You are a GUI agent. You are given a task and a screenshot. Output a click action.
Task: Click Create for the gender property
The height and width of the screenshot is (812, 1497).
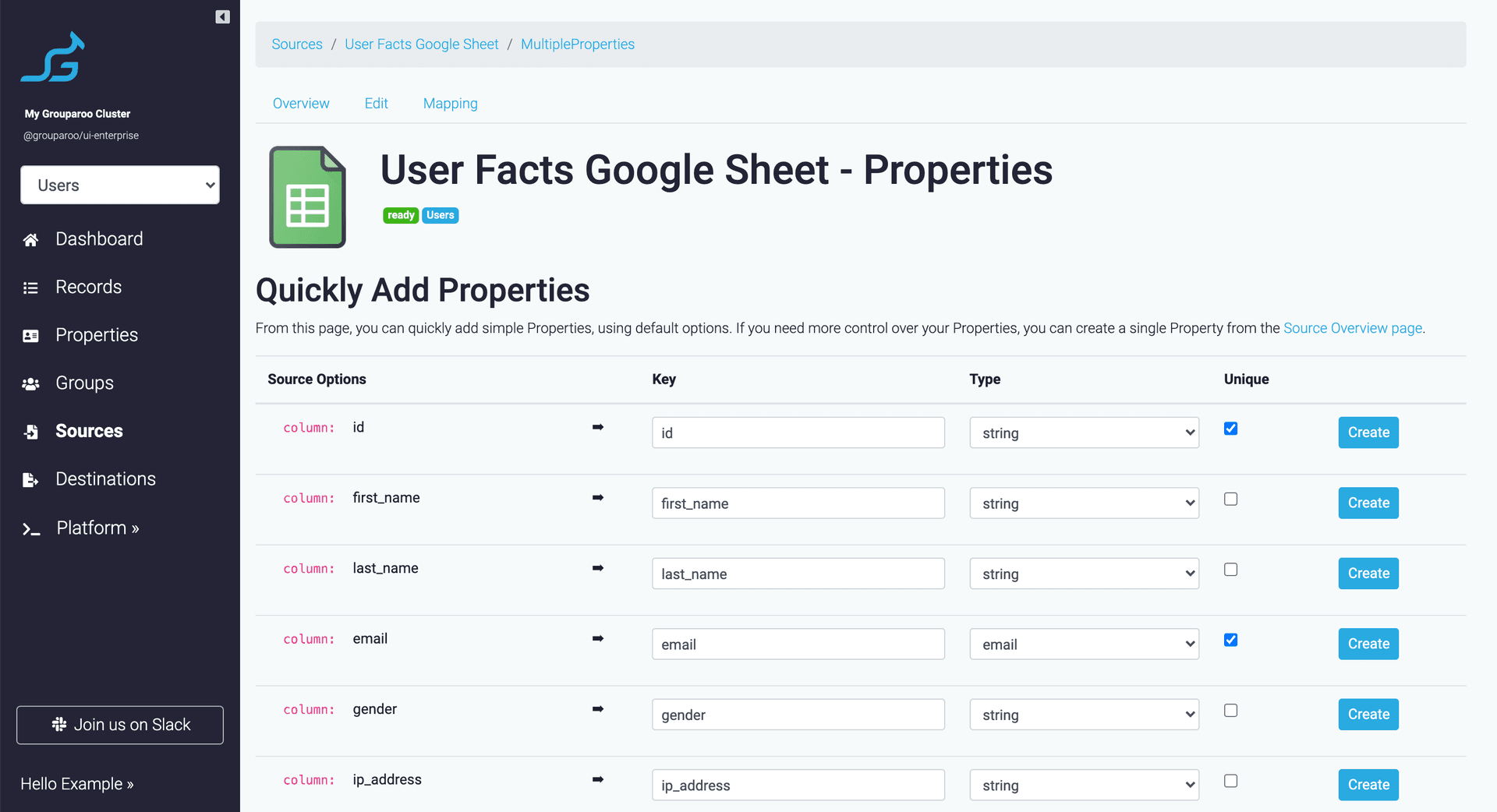pyautogui.click(x=1368, y=715)
